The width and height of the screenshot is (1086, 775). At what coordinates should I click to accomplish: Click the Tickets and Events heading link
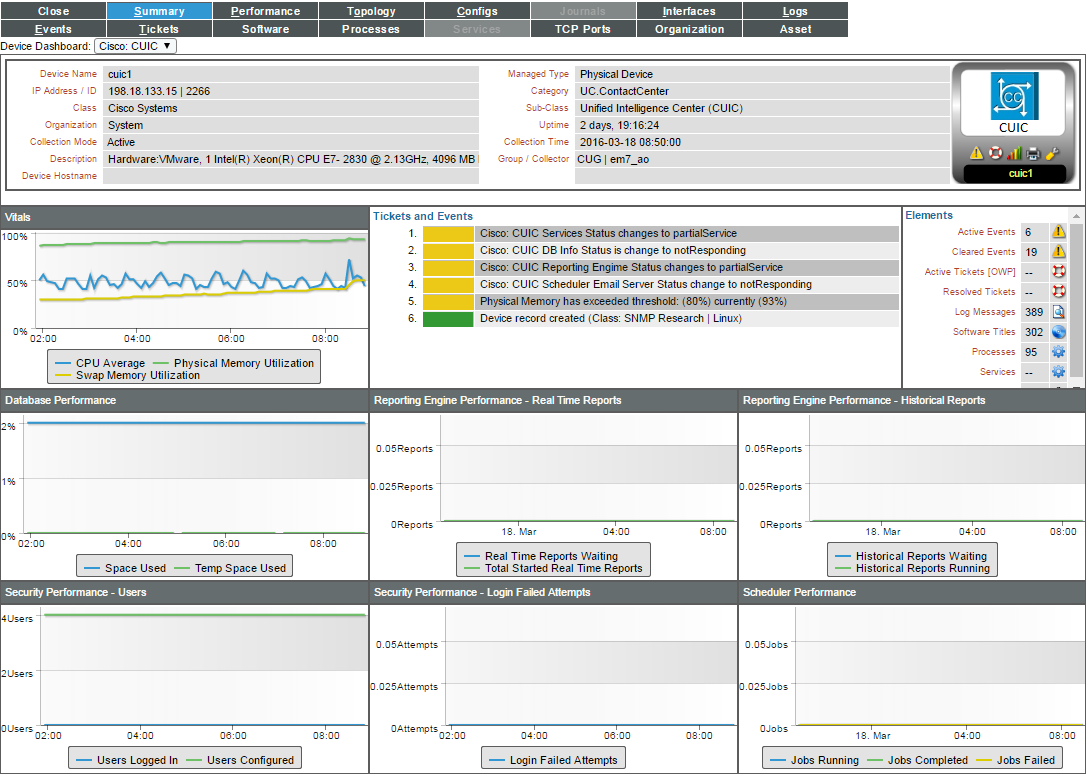click(x=423, y=216)
